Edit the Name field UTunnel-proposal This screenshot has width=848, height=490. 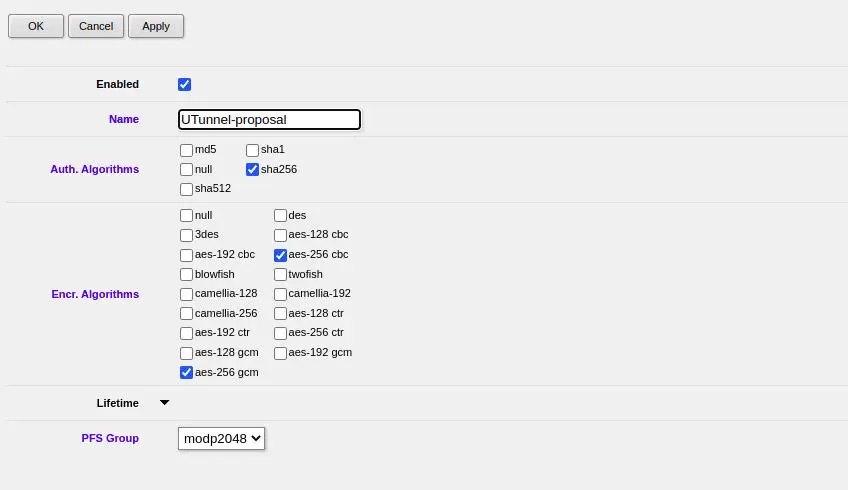tap(269, 120)
